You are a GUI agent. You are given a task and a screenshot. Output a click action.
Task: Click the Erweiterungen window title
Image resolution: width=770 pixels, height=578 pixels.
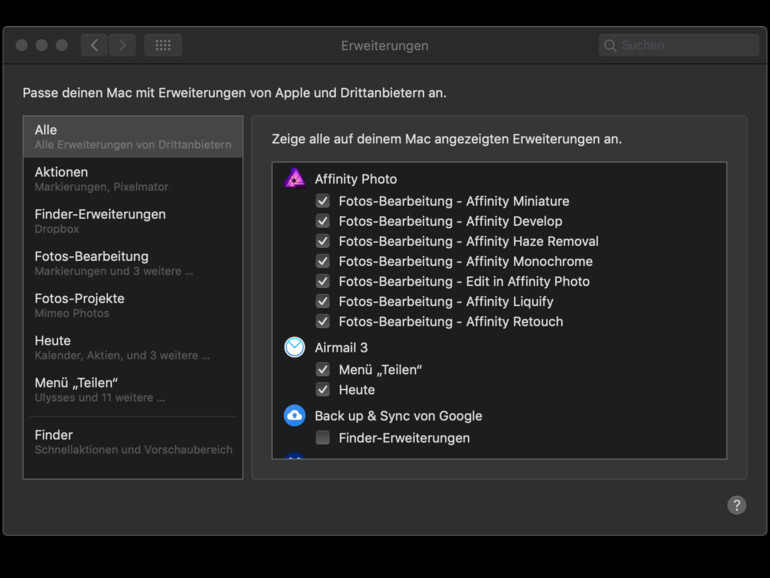[x=385, y=46]
